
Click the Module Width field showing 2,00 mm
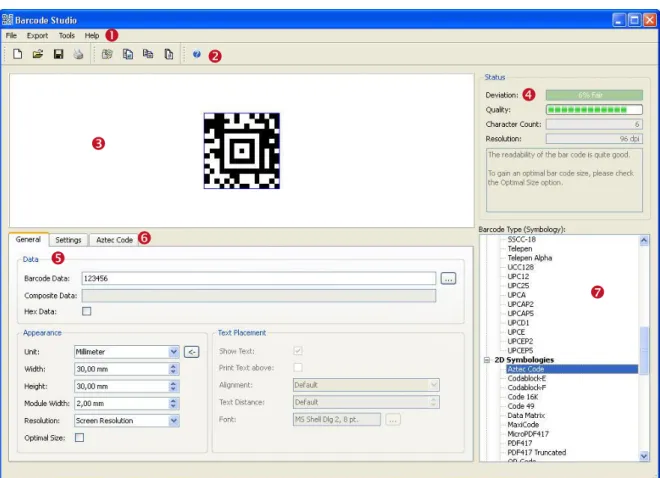122,403
